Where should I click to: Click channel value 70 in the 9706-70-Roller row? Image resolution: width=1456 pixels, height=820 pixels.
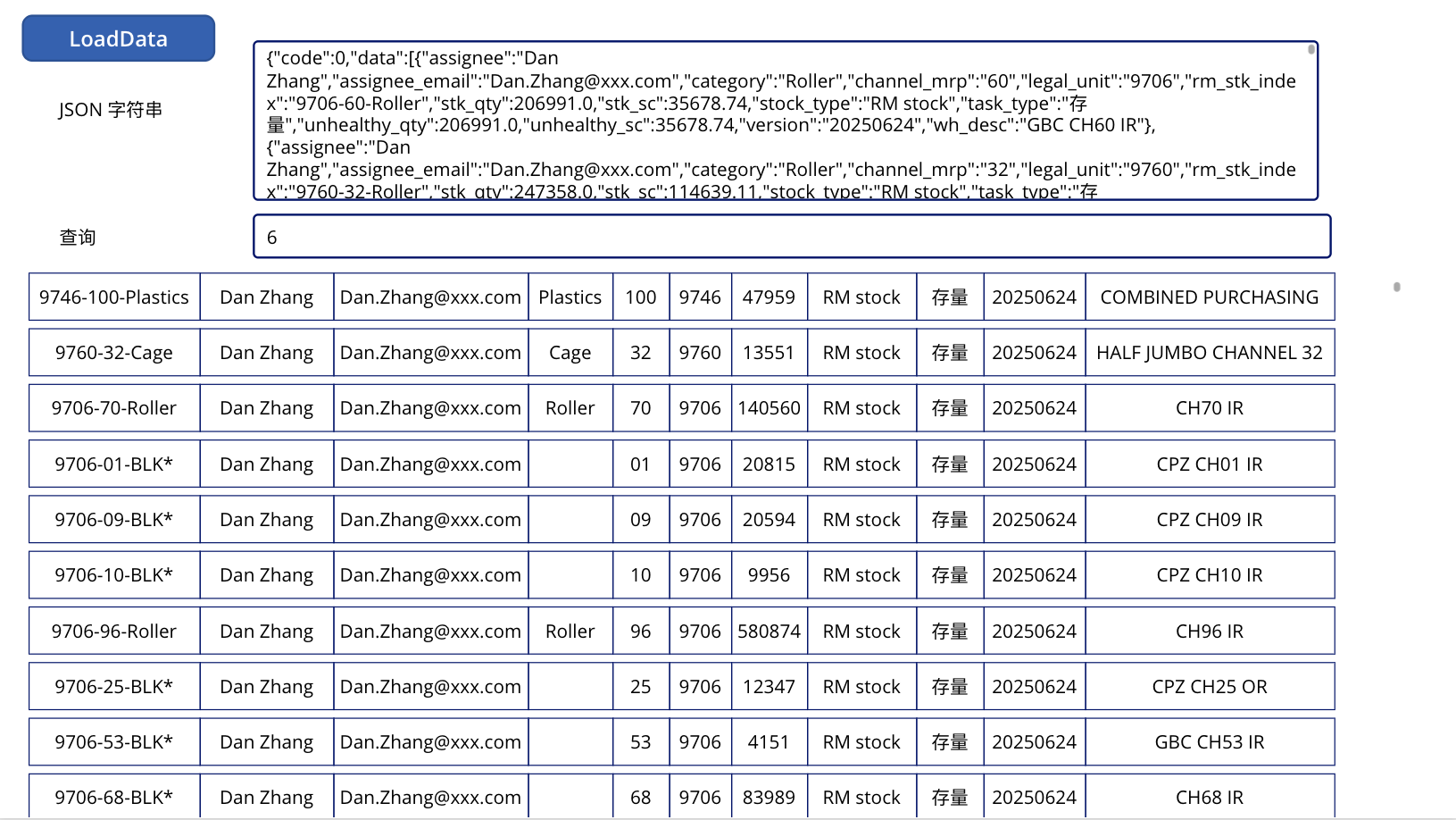coord(641,408)
